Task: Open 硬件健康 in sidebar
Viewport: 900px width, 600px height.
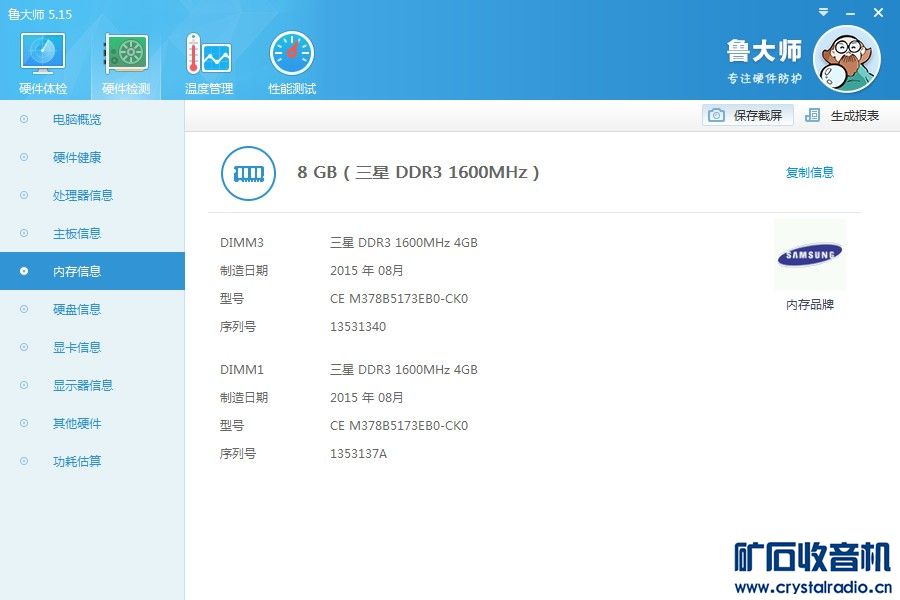Action: (x=92, y=157)
